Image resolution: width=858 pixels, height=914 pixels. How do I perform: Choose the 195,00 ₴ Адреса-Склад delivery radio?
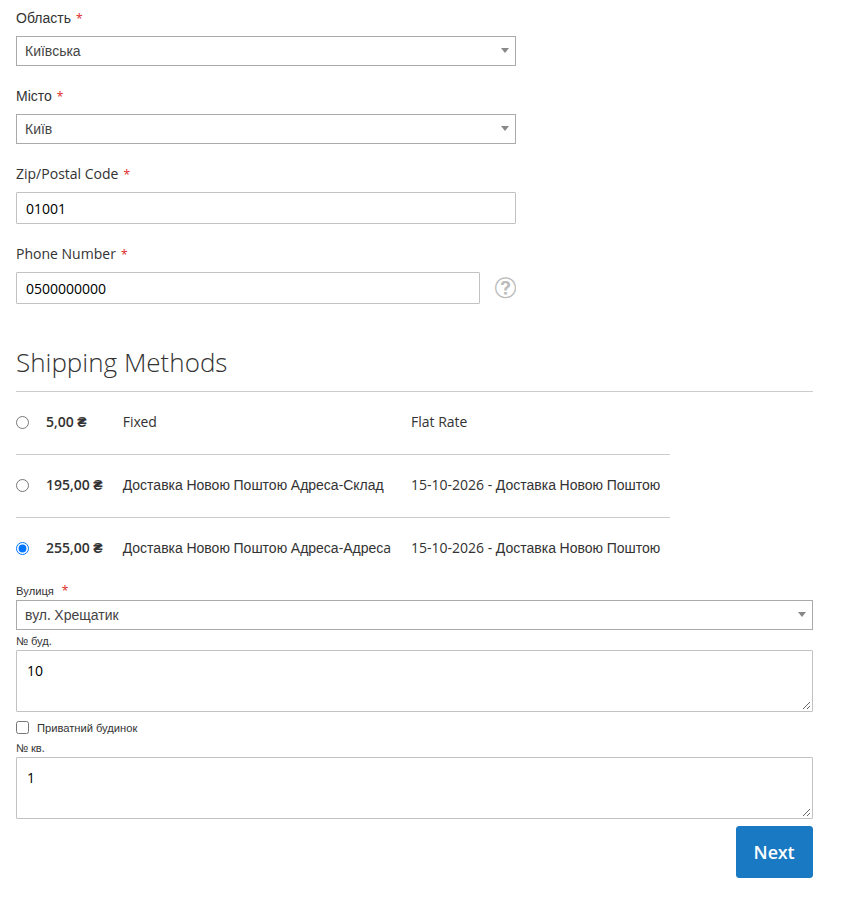(x=23, y=486)
